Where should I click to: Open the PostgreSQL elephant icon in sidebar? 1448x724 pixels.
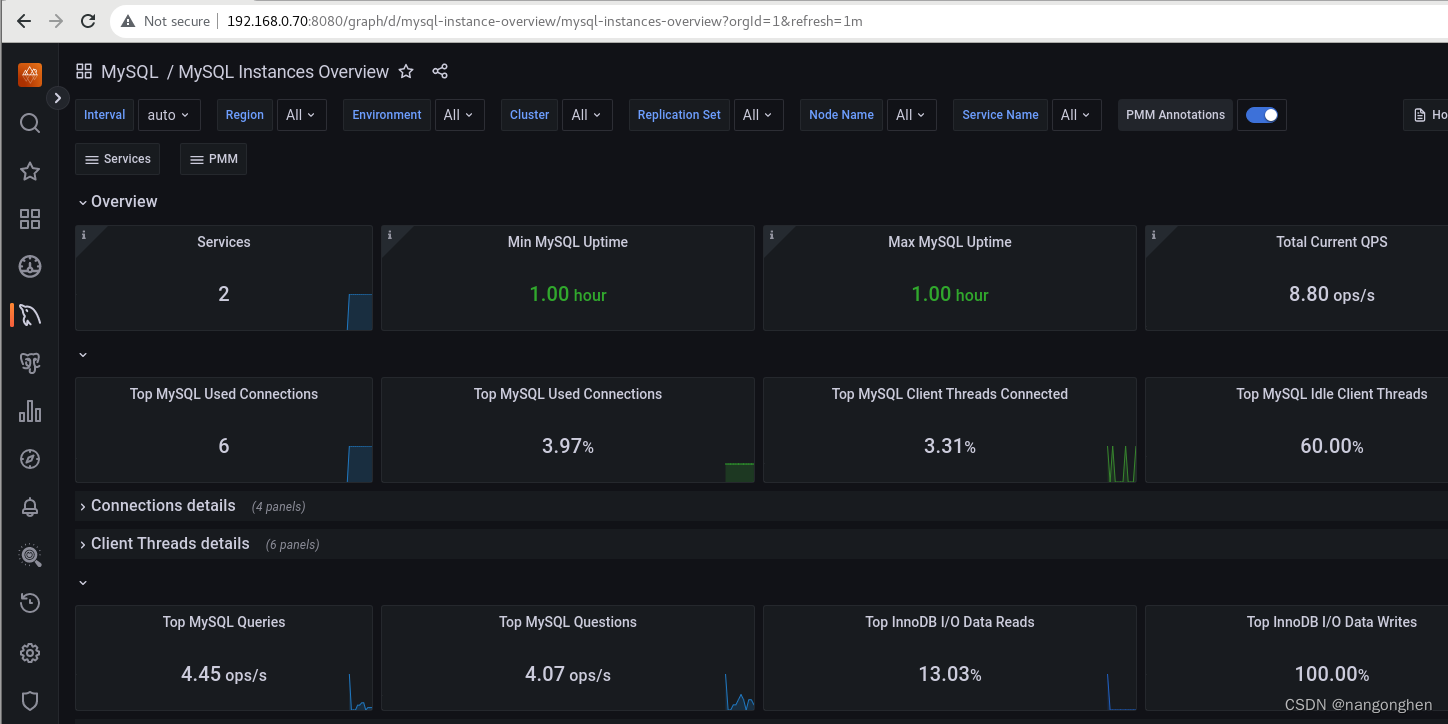(x=30, y=363)
